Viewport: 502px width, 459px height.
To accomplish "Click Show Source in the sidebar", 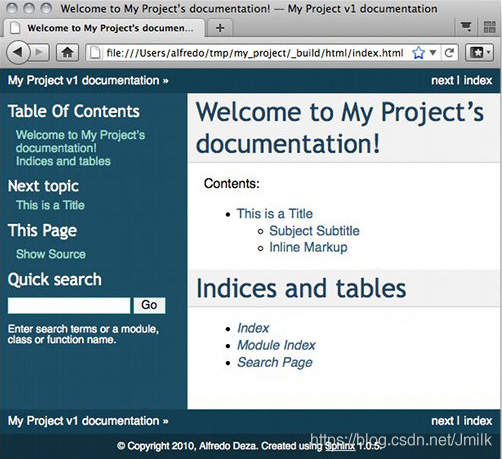I will click(x=51, y=254).
